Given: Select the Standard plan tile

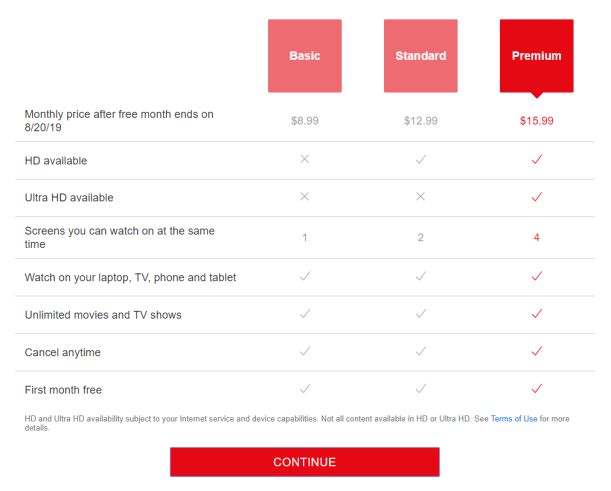Looking at the screenshot, I should 420,56.
